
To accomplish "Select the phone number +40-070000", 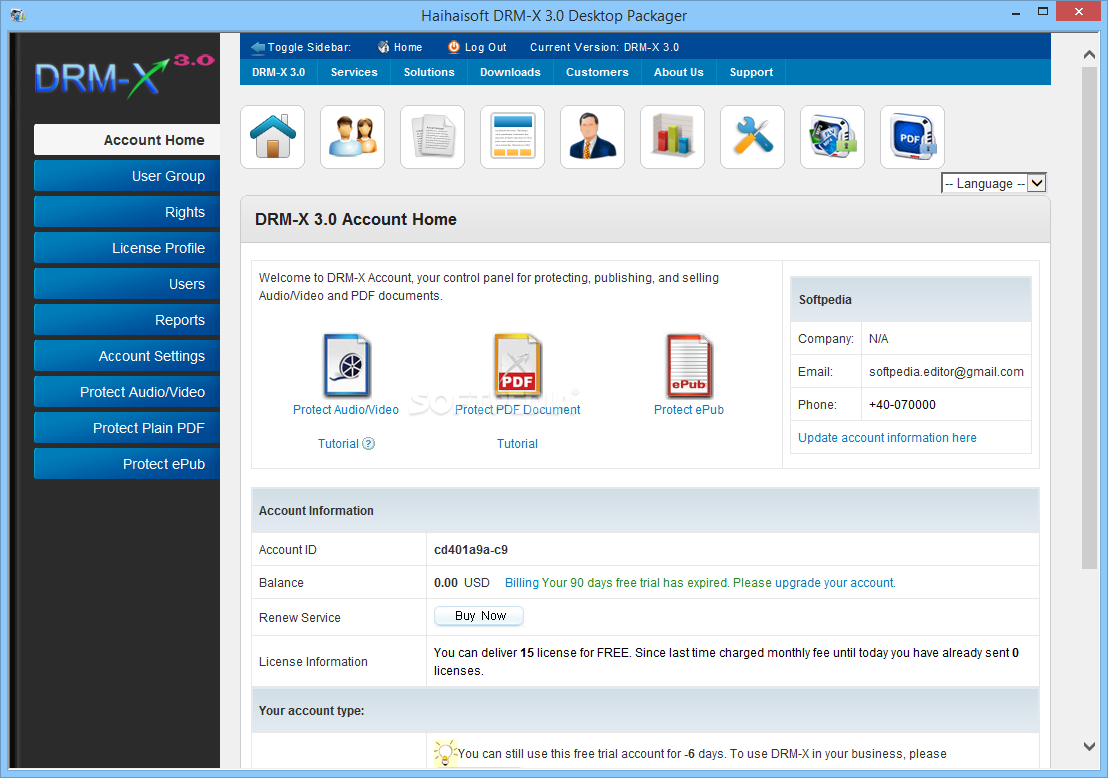I will click(x=902, y=405).
